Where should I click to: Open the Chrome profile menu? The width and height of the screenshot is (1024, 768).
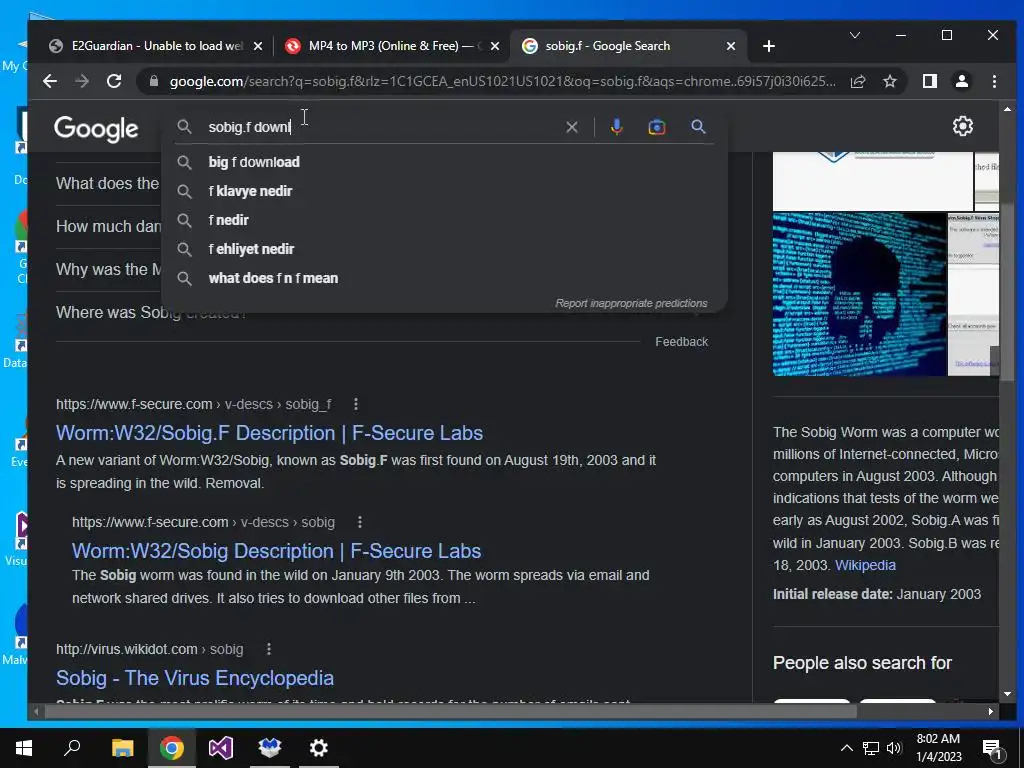tap(962, 81)
